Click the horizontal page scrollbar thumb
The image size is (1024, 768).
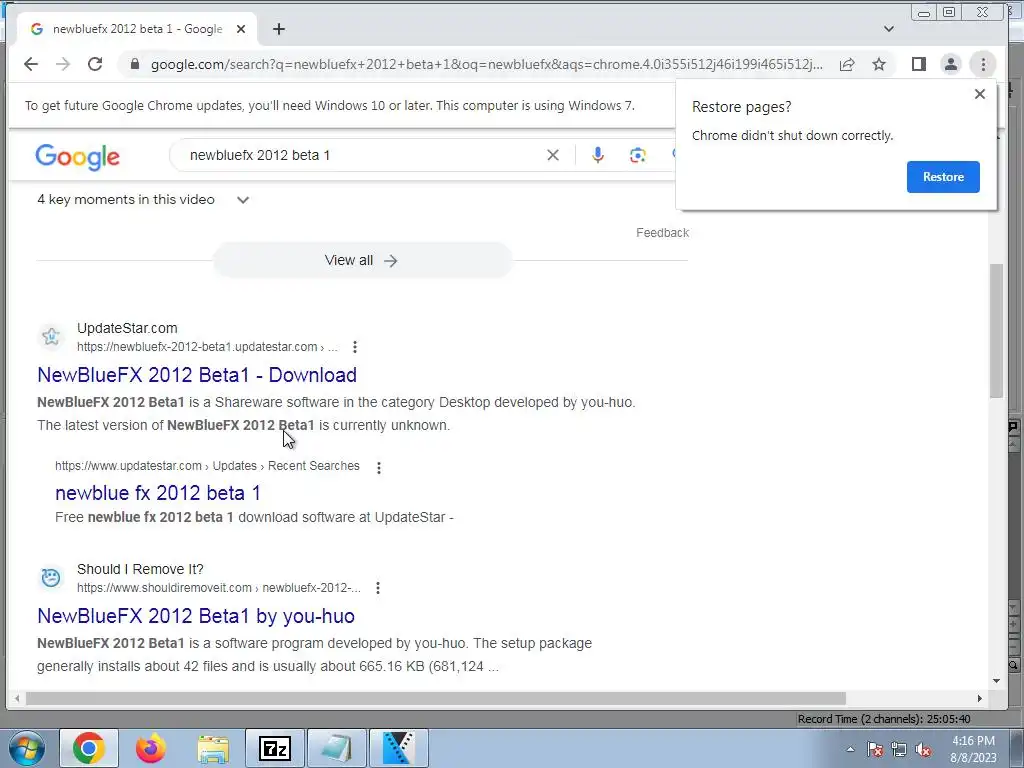[436, 698]
